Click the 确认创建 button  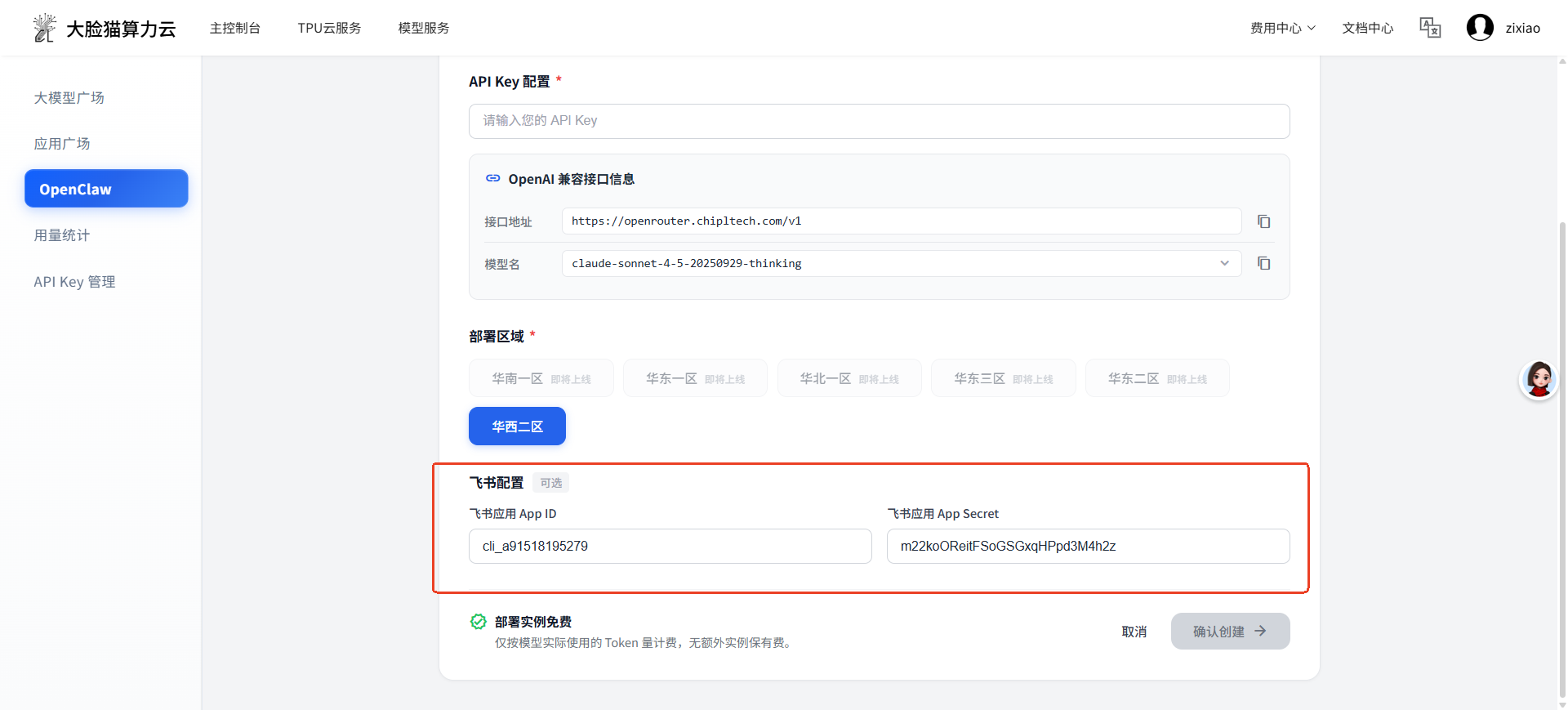[1229, 632]
